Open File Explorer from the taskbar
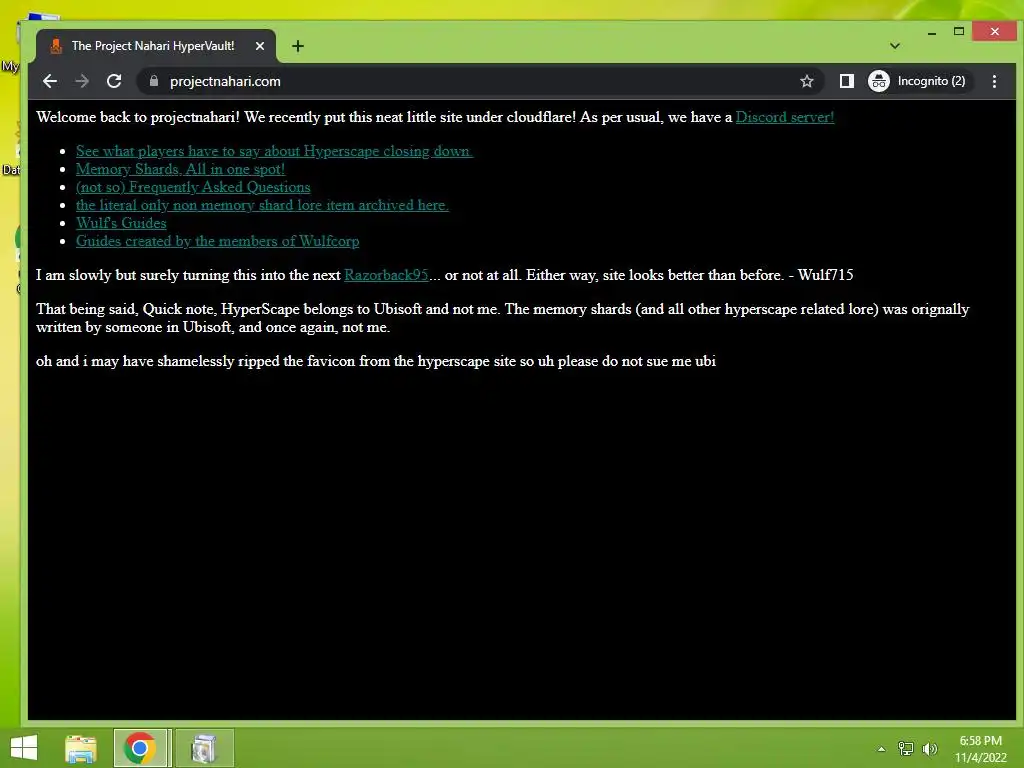The width and height of the screenshot is (1024, 768). click(x=81, y=748)
